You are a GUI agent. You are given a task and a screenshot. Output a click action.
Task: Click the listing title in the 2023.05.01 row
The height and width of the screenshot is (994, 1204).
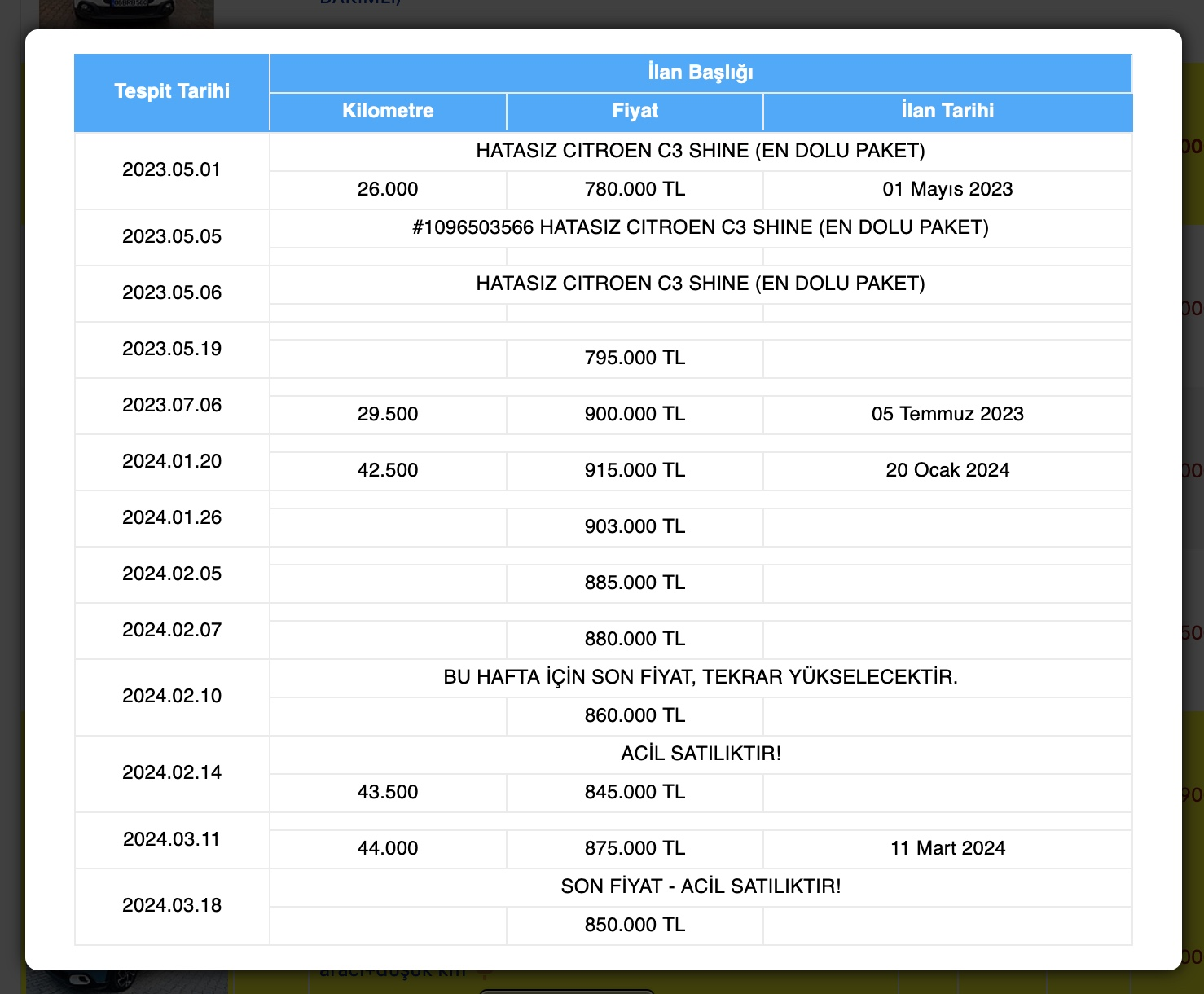[x=701, y=151]
